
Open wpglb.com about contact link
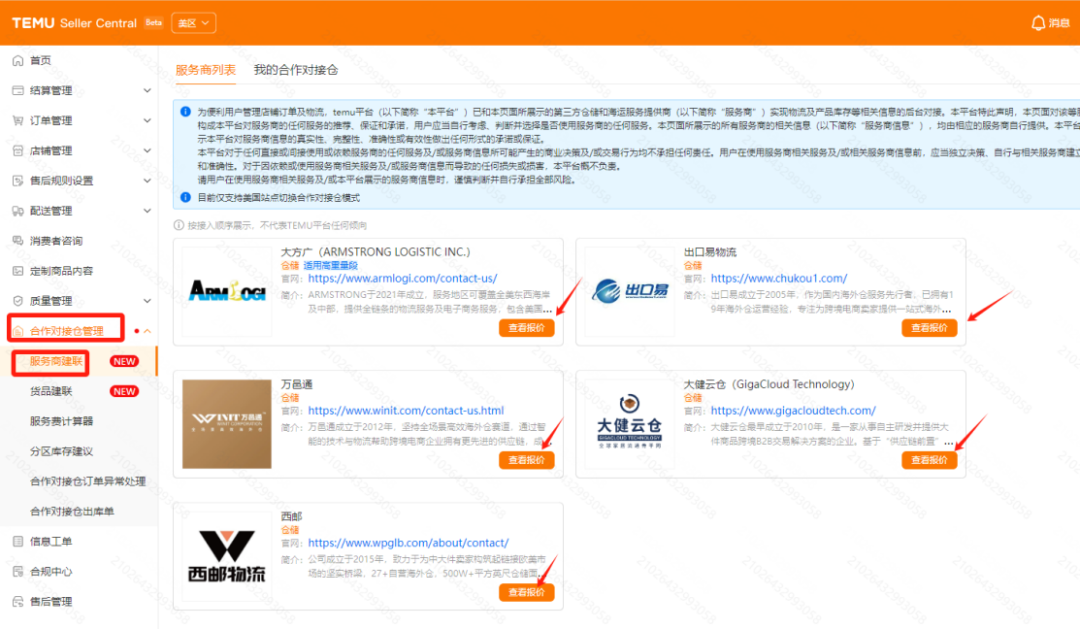408,543
